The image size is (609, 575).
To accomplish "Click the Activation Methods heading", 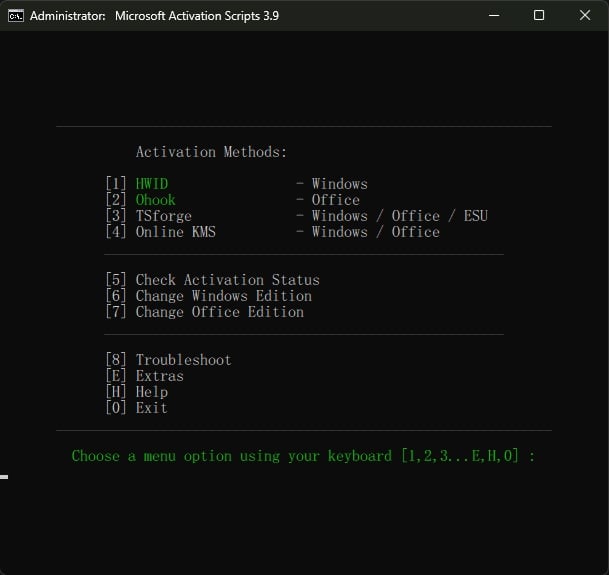I will pos(211,152).
